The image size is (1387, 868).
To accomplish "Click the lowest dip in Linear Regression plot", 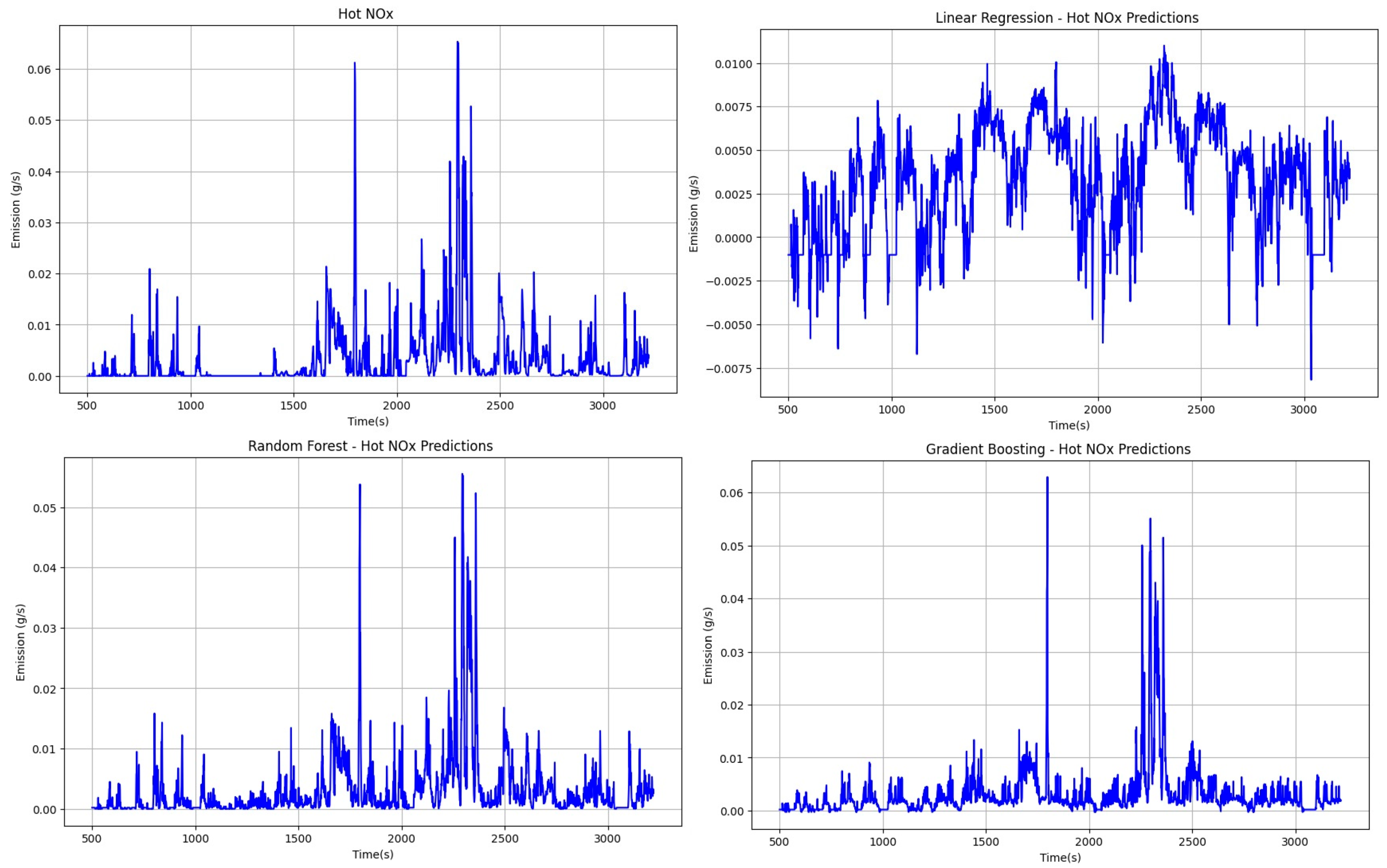I will [x=1311, y=378].
